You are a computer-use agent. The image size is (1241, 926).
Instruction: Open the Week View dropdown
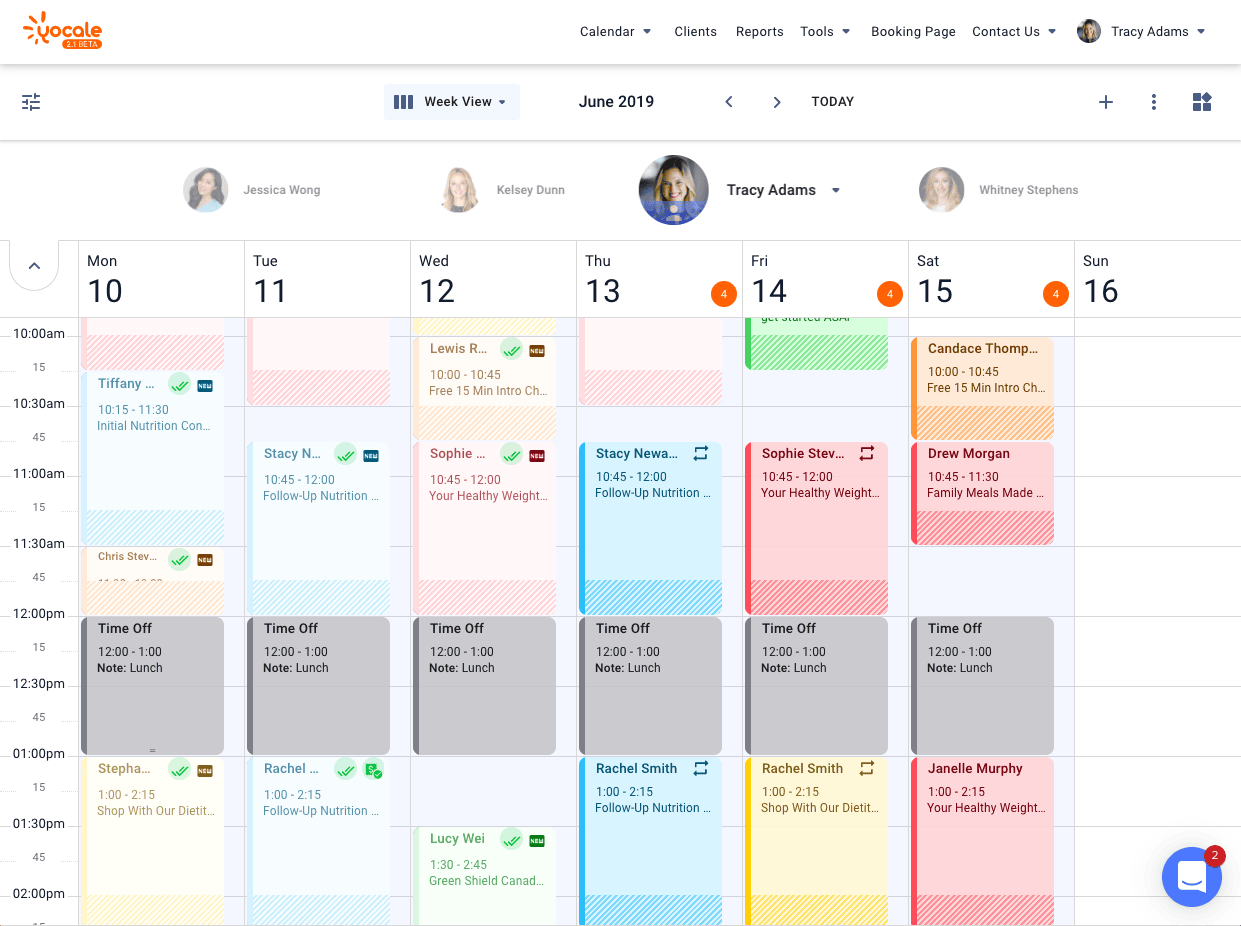(x=452, y=101)
